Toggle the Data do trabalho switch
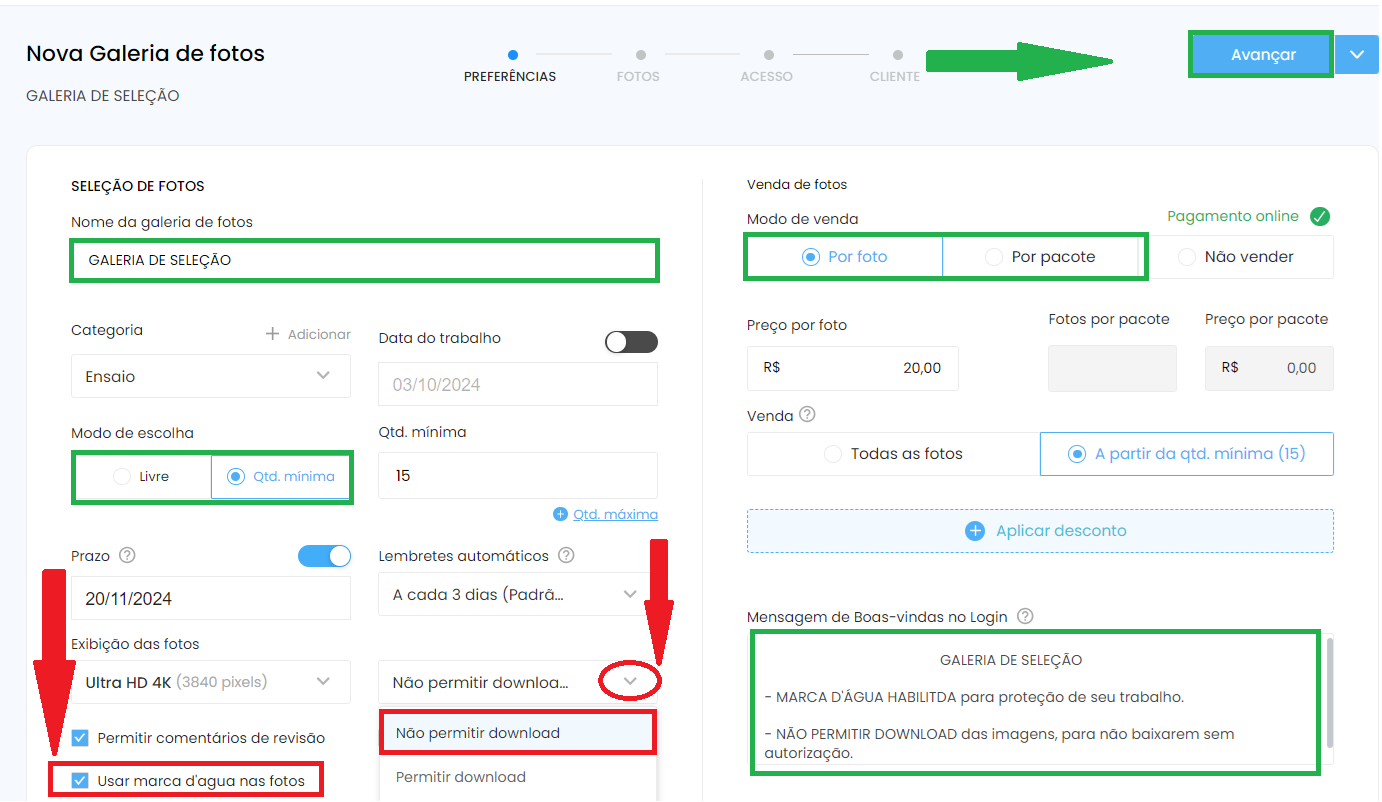 (632, 342)
